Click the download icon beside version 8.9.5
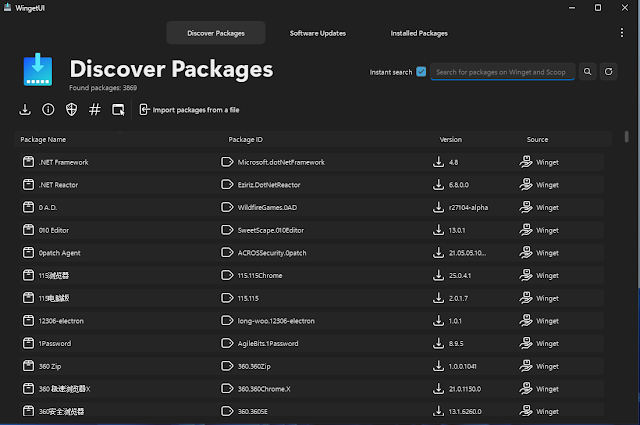Image resolution: width=640 pixels, height=425 pixels. point(438,343)
